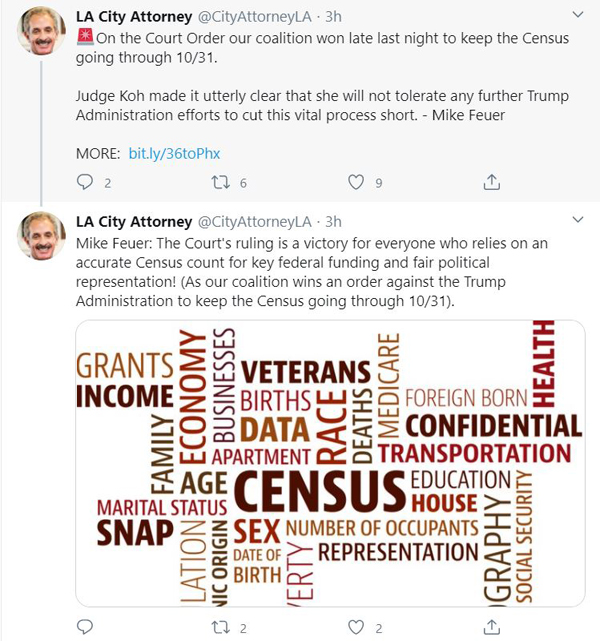Share the first tweet via share icon
Image resolution: width=600 pixels, height=641 pixels.
(x=492, y=182)
